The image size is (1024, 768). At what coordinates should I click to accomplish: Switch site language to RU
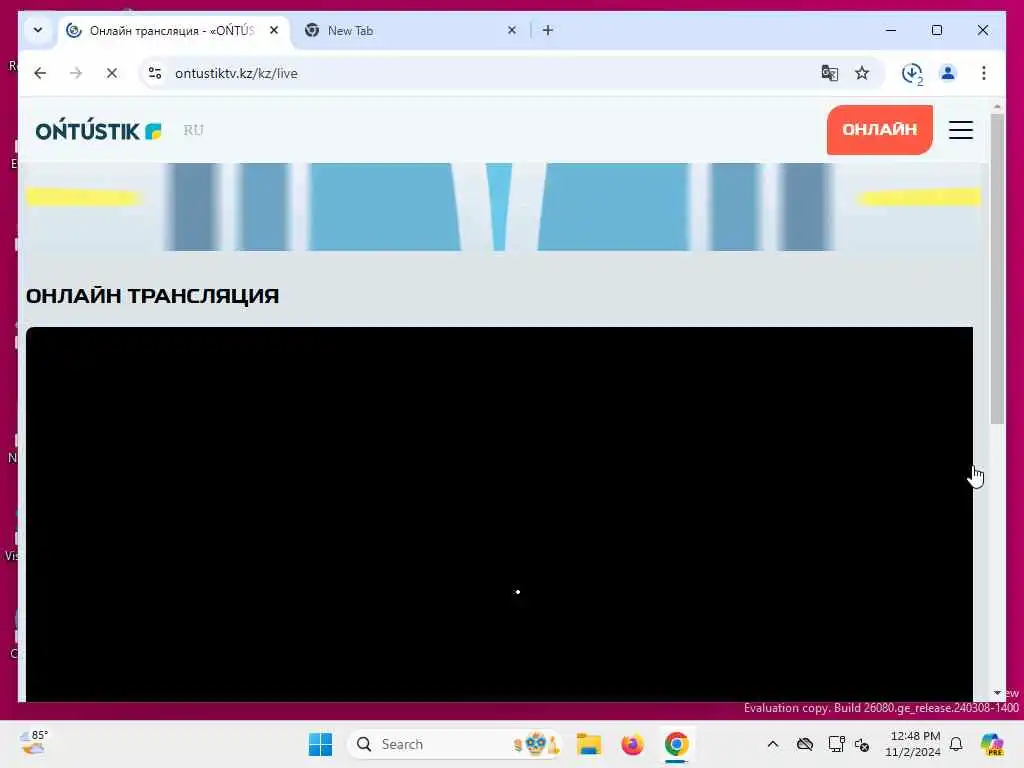tap(193, 130)
